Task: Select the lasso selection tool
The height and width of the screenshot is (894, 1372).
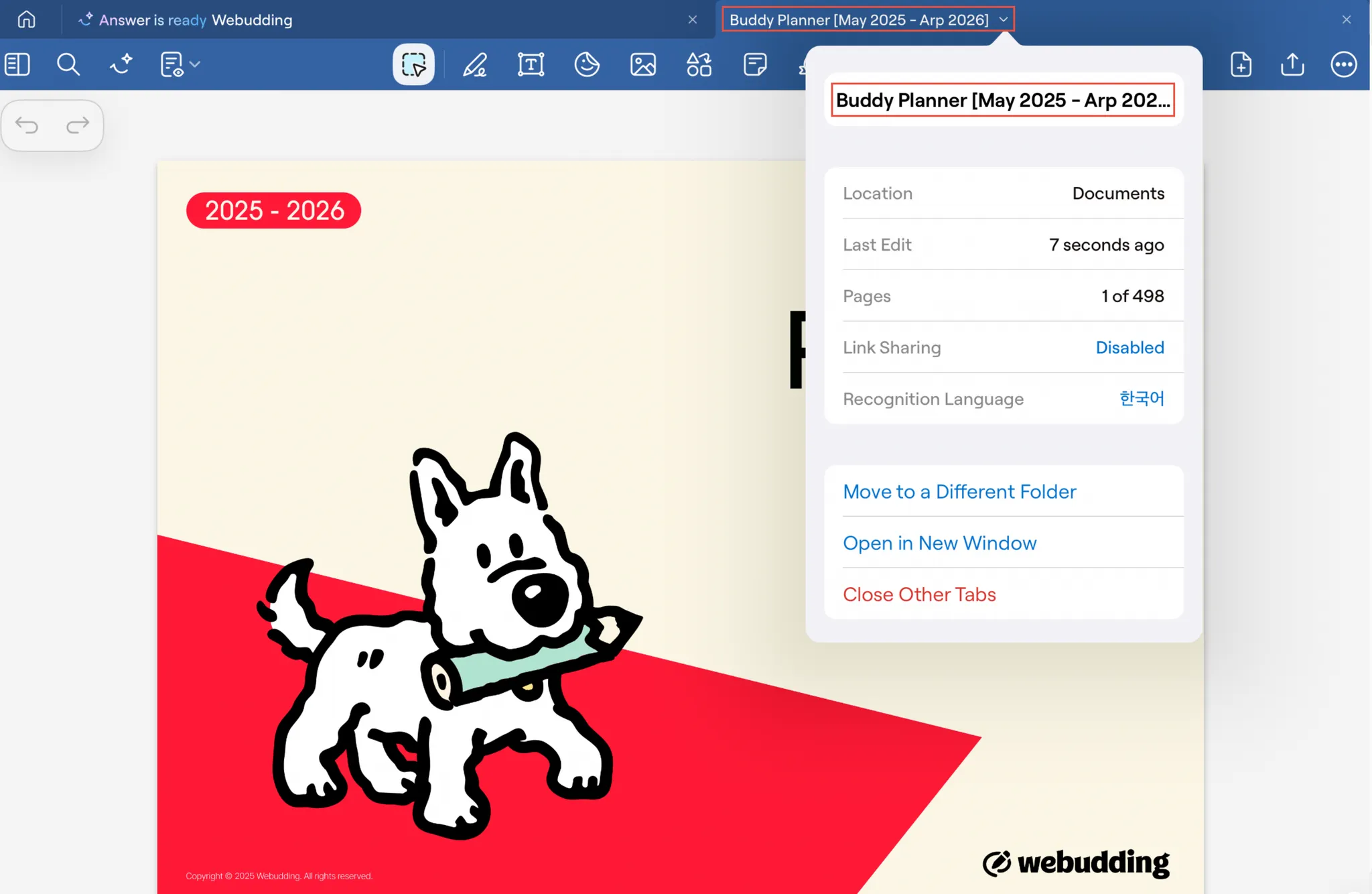Action: click(x=413, y=65)
